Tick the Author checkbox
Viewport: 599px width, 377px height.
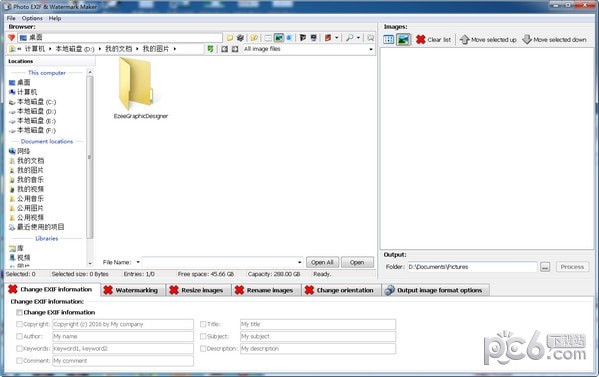pyautogui.click(x=19, y=337)
